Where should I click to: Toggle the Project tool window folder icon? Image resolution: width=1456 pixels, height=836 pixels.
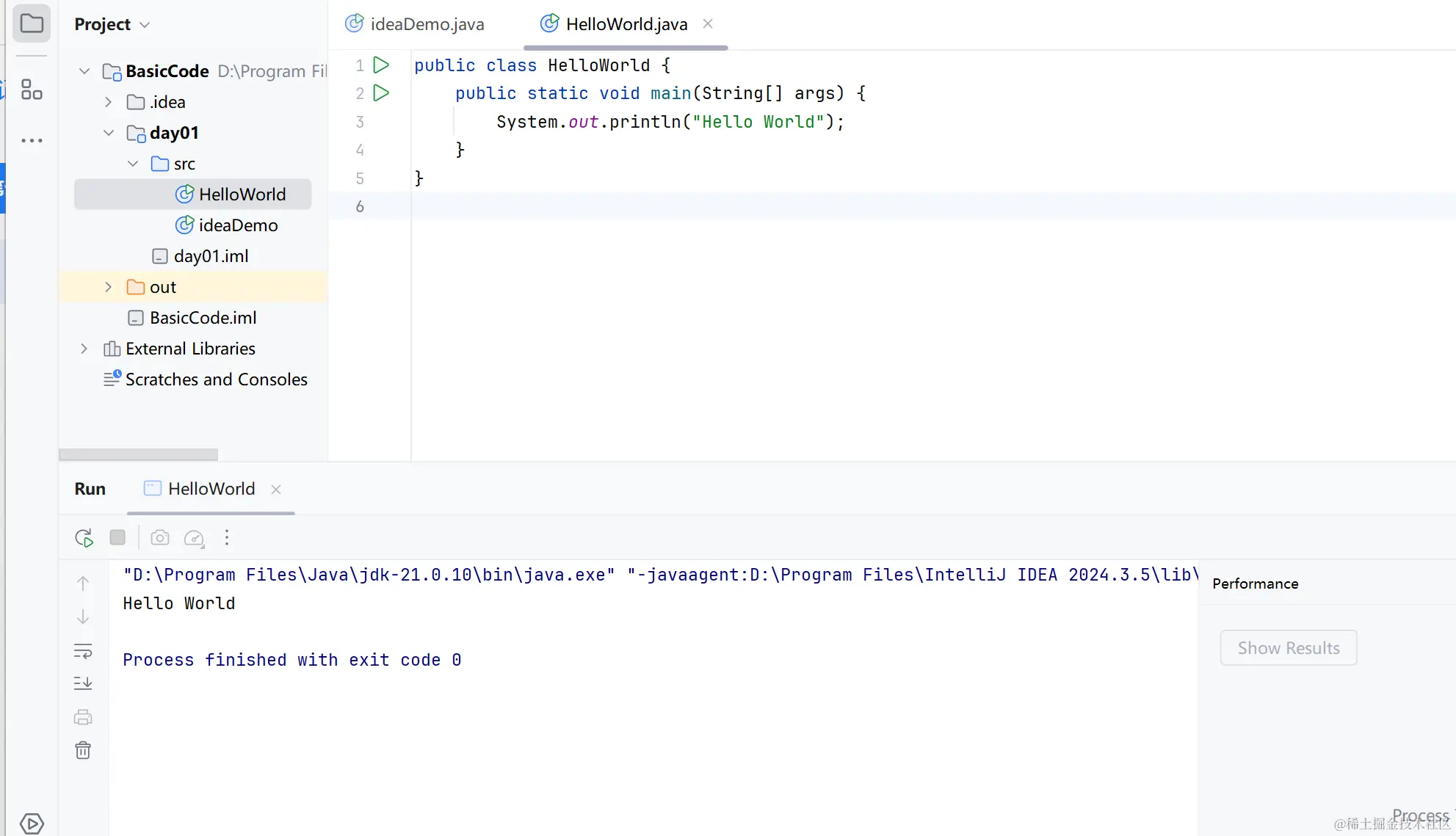32,23
